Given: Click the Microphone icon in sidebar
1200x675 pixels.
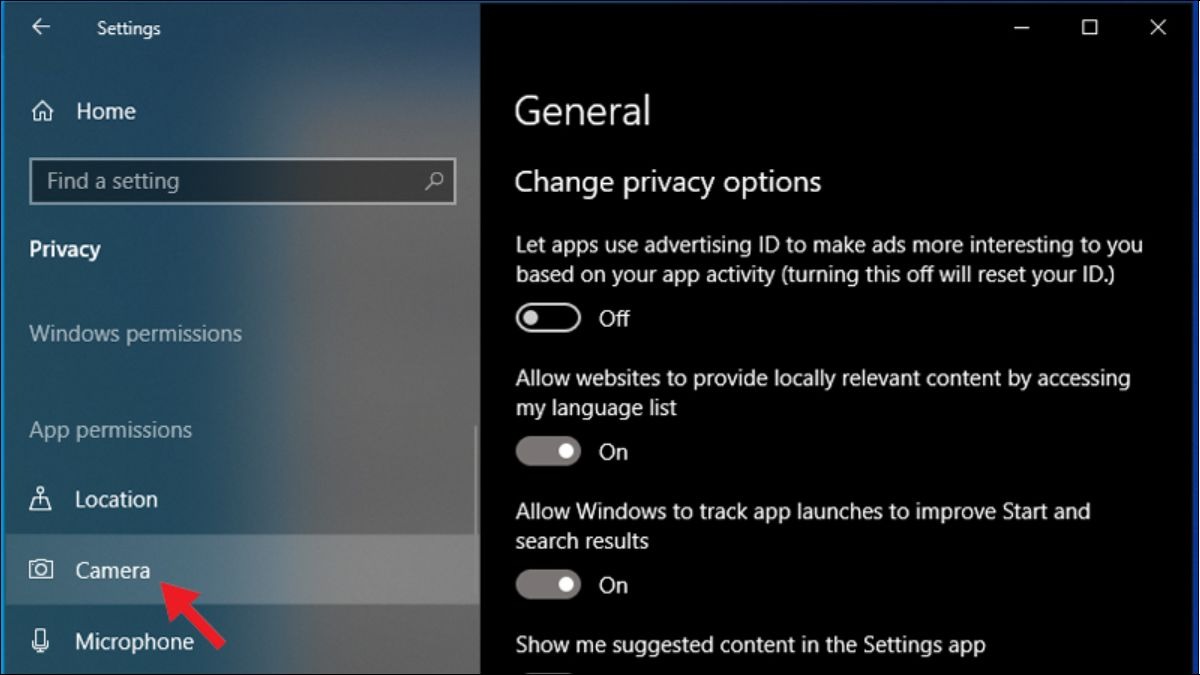Looking at the screenshot, I should pos(41,640).
